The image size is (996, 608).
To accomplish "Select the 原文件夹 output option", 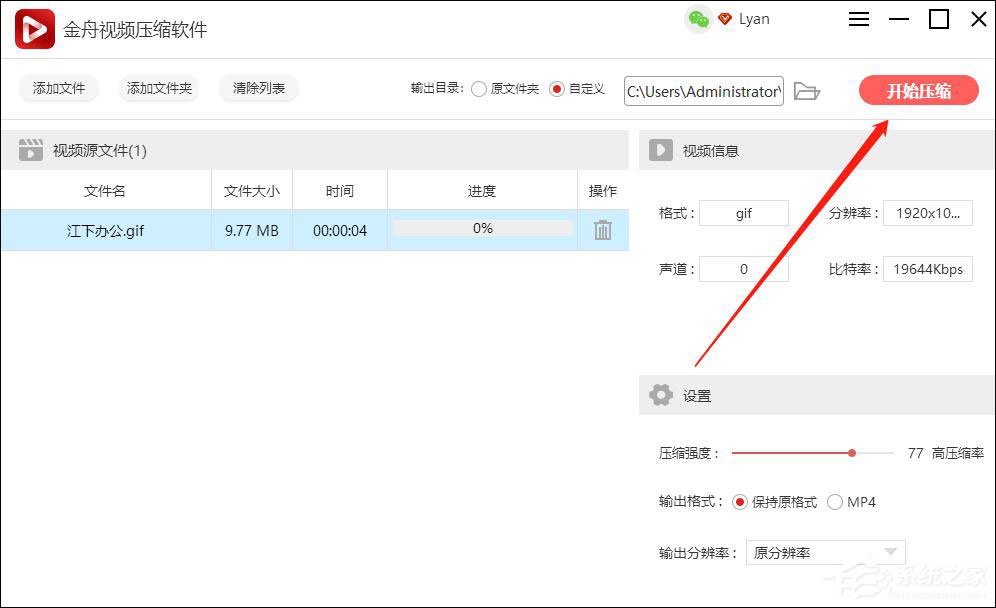I will 480,88.
